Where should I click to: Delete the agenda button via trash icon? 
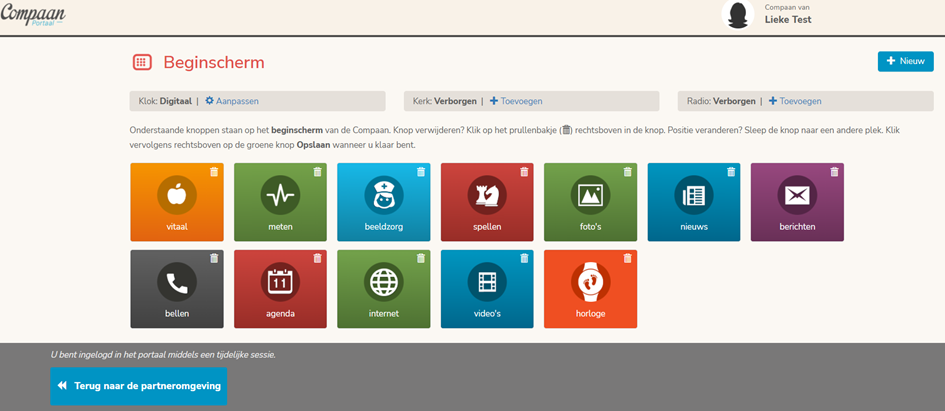(x=318, y=259)
